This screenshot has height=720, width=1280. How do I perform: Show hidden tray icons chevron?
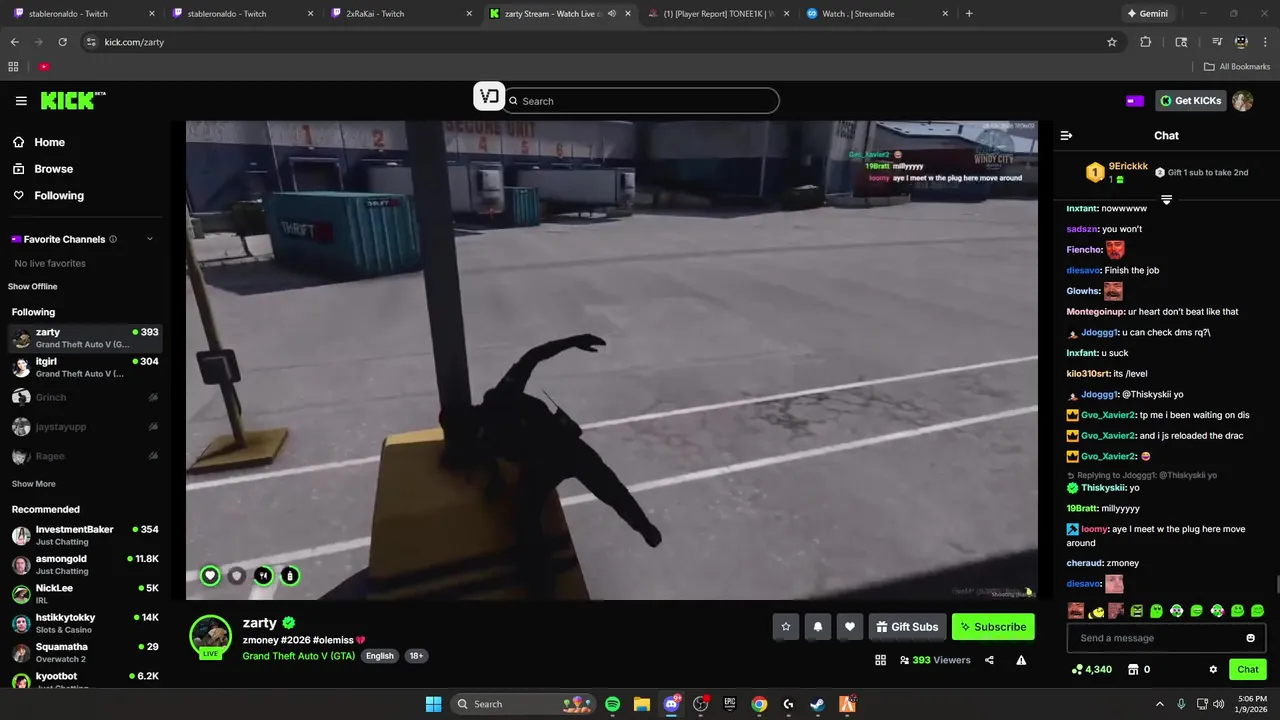tap(1160, 704)
